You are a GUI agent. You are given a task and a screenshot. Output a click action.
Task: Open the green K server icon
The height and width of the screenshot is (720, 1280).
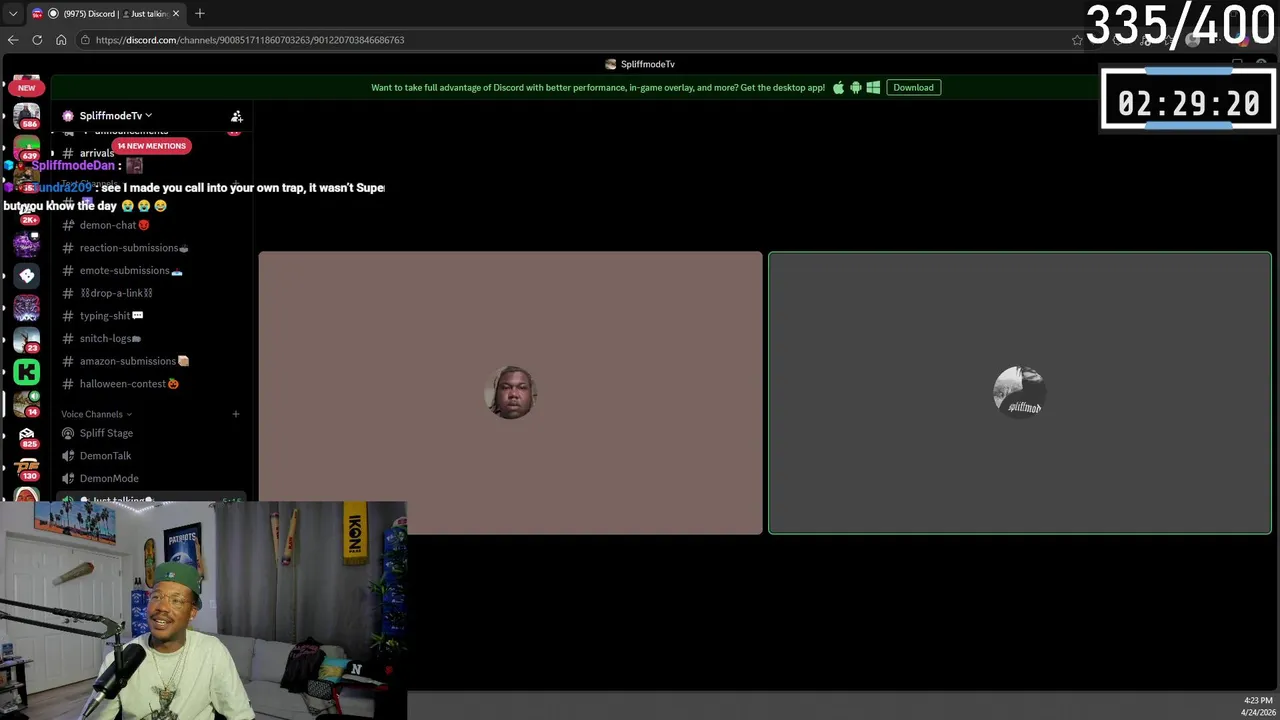26,372
